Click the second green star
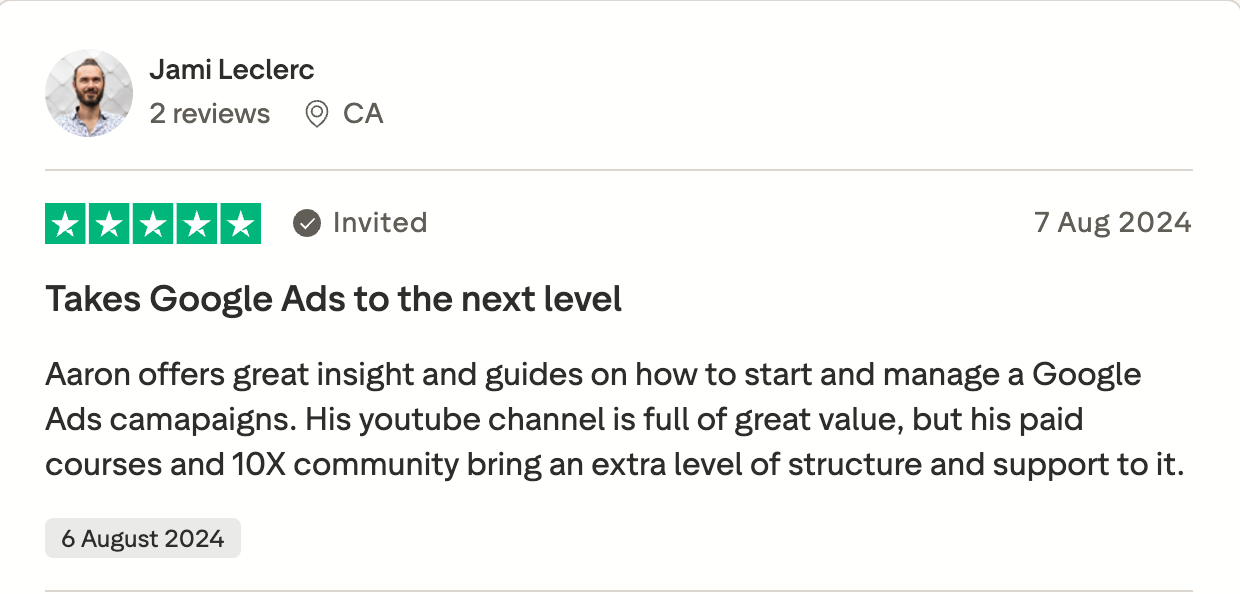 click(110, 223)
